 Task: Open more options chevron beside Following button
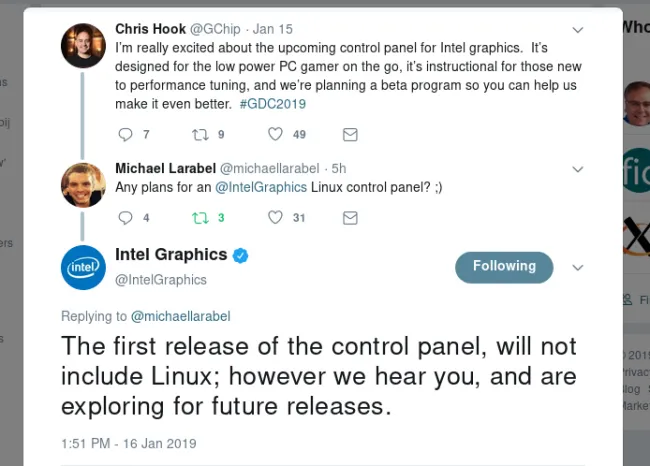[578, 267]
